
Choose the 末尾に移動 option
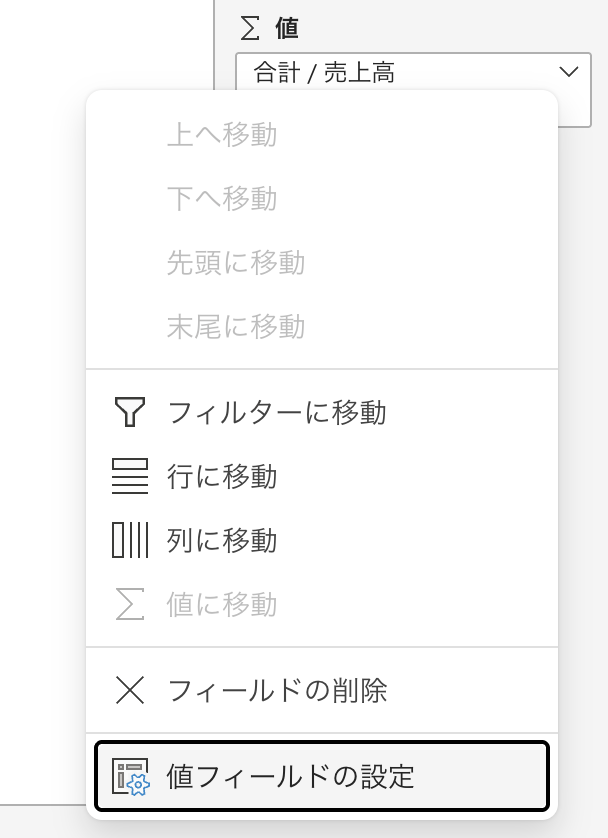coord(236,326)
